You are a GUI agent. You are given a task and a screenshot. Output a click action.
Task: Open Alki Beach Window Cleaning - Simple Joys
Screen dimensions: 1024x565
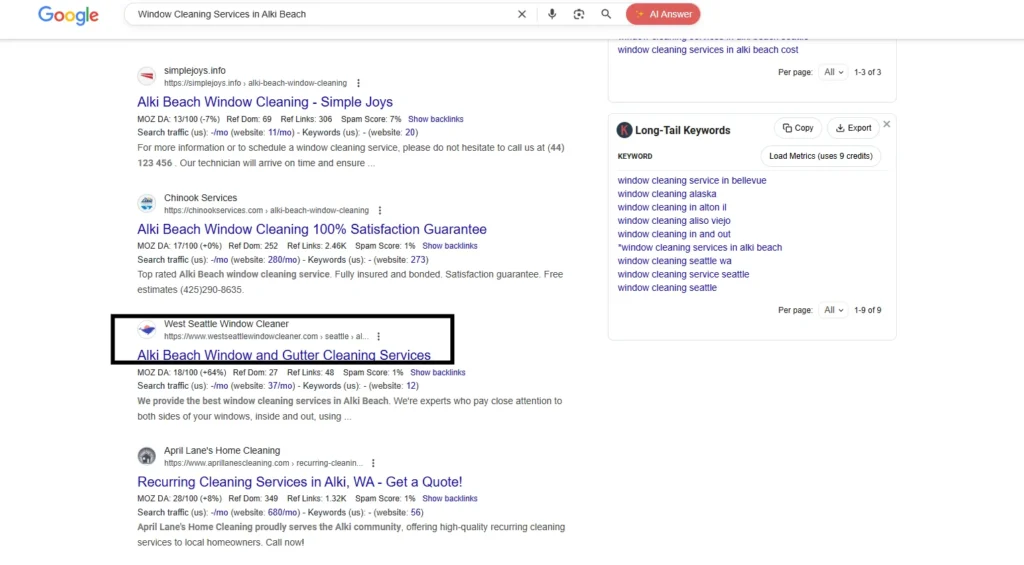click(x=264, y=102)
